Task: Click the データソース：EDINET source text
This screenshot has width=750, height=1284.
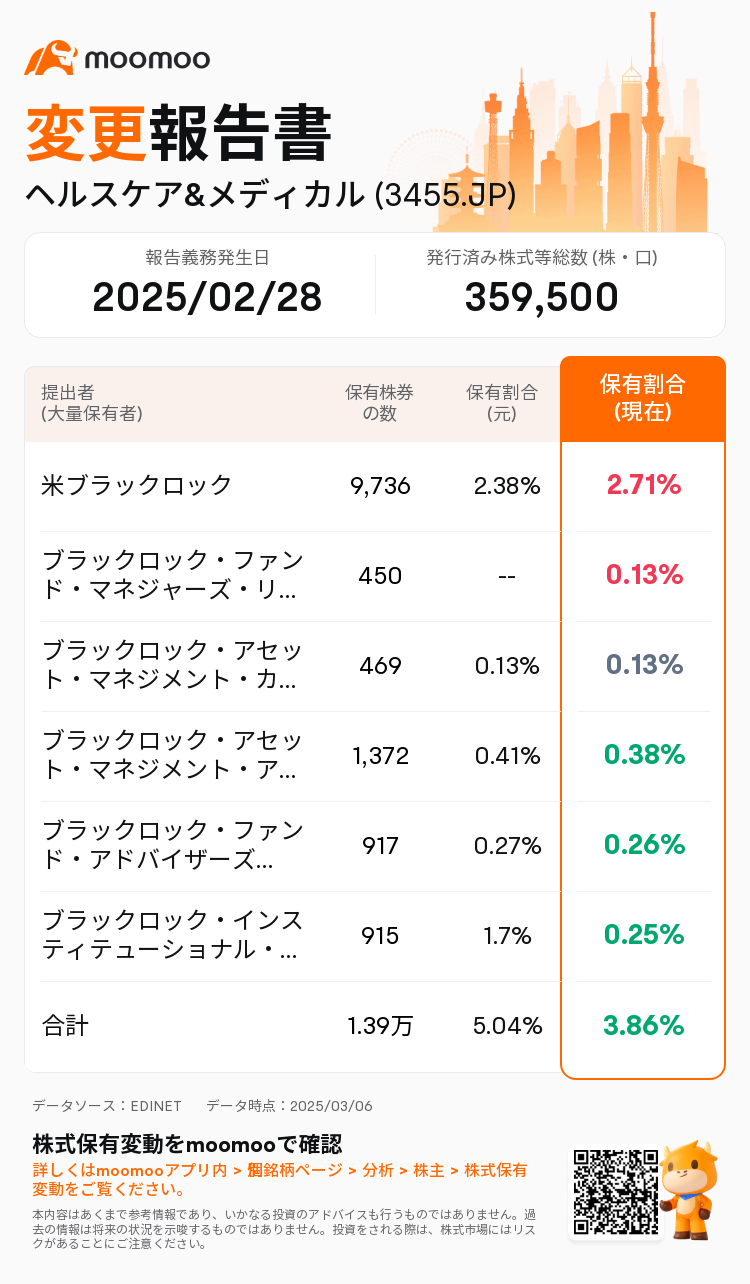Action: point(107,1106)
